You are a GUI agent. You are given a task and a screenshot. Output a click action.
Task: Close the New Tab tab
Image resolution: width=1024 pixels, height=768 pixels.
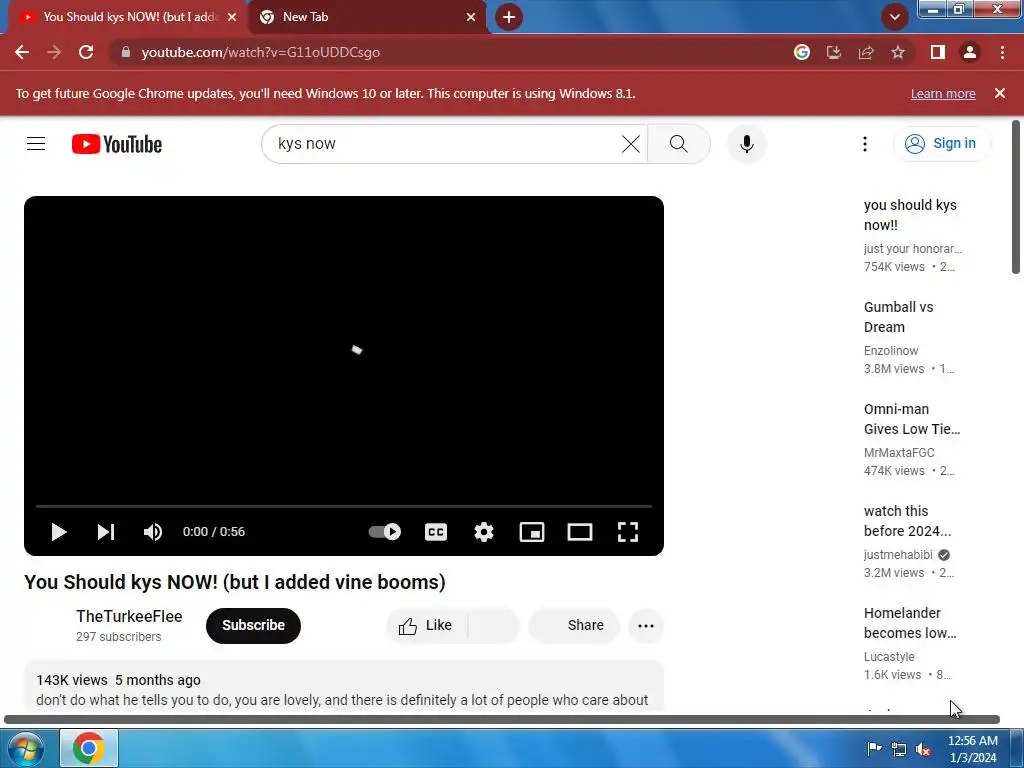tap(471, 17)
